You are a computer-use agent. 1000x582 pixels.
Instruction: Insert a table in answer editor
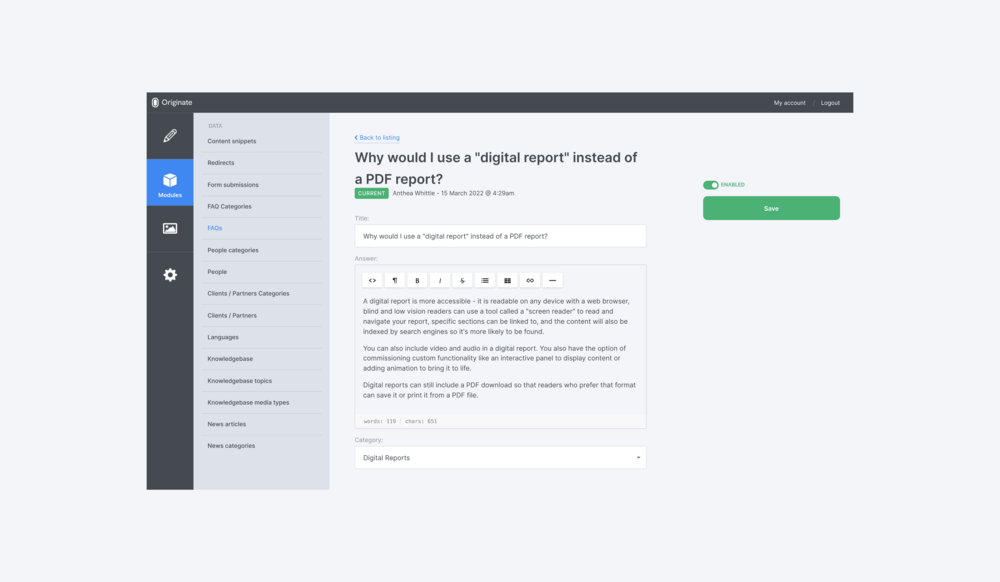point(507,280)
